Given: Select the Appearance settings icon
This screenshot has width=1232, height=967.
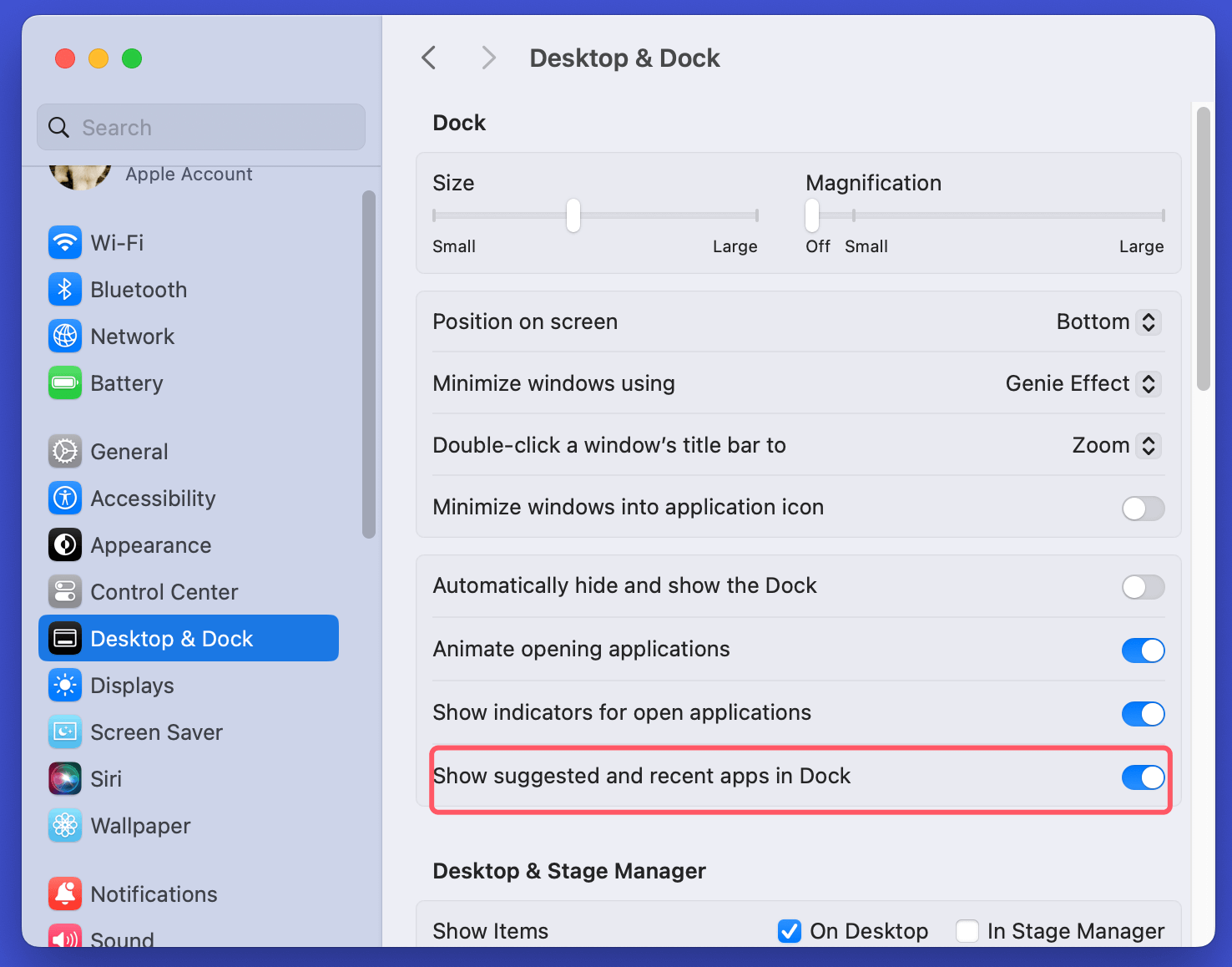Looking at the screenshot, I should [x=65, y=544].
